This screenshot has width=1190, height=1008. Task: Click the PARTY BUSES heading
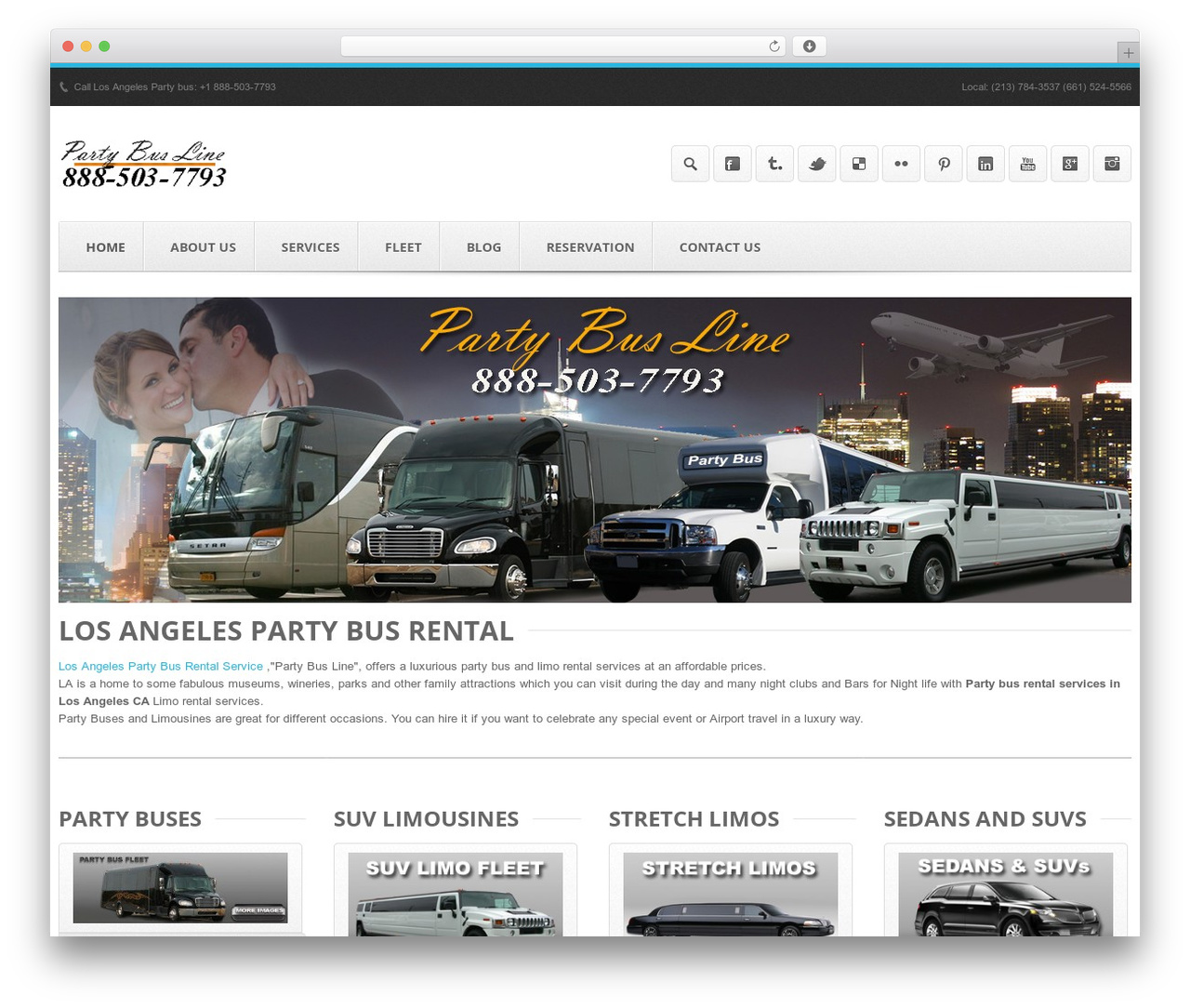point(130,819)
